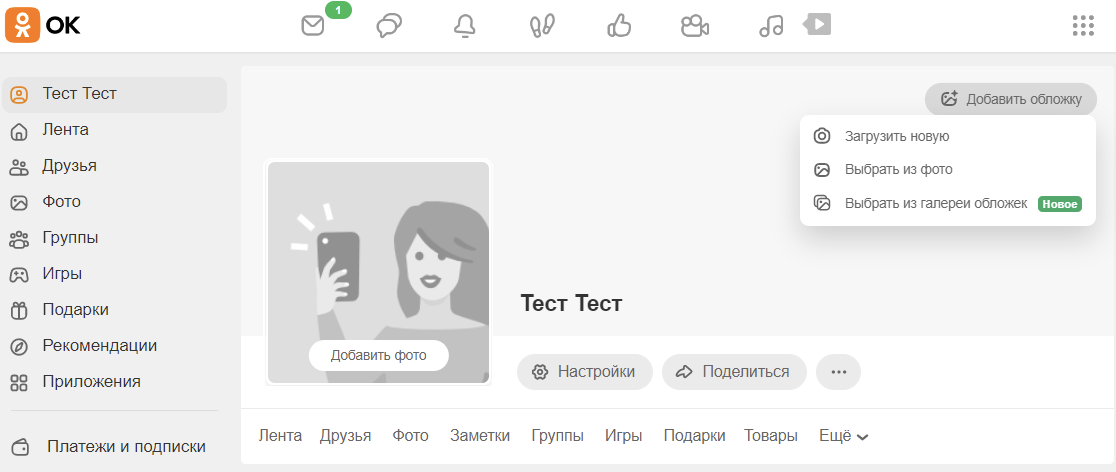Toggle the Добавить обложку cover menu
Screen dimensions: 1116x472
pyautogui.click(x=1011, y=99)
